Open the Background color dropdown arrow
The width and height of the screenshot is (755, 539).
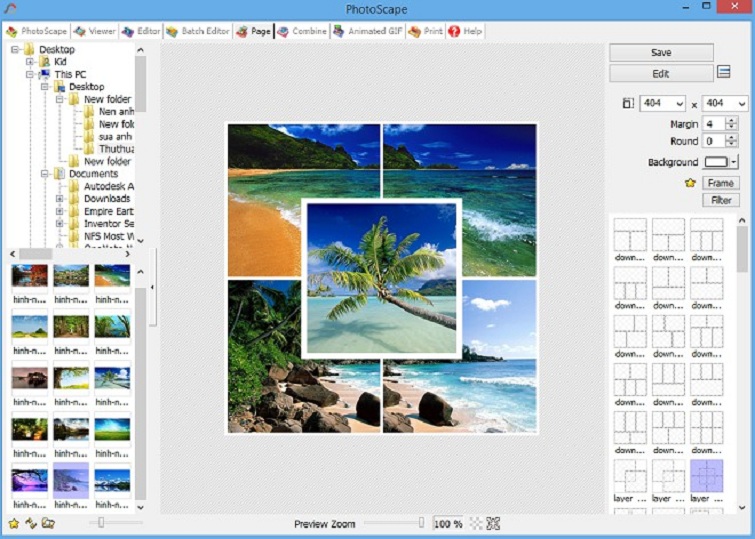(734, 162)
